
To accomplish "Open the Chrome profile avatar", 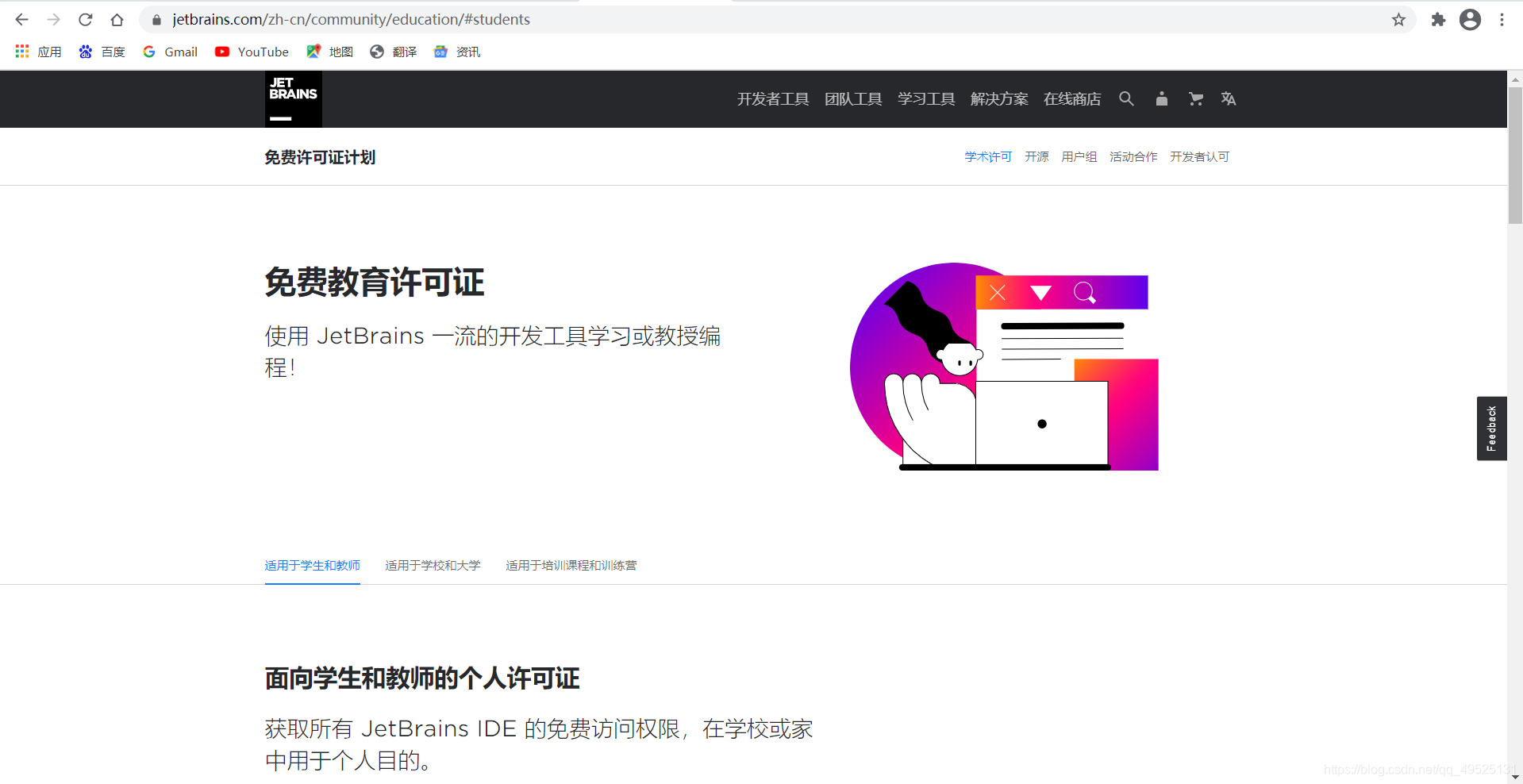I will click(x=1470, y=19).
